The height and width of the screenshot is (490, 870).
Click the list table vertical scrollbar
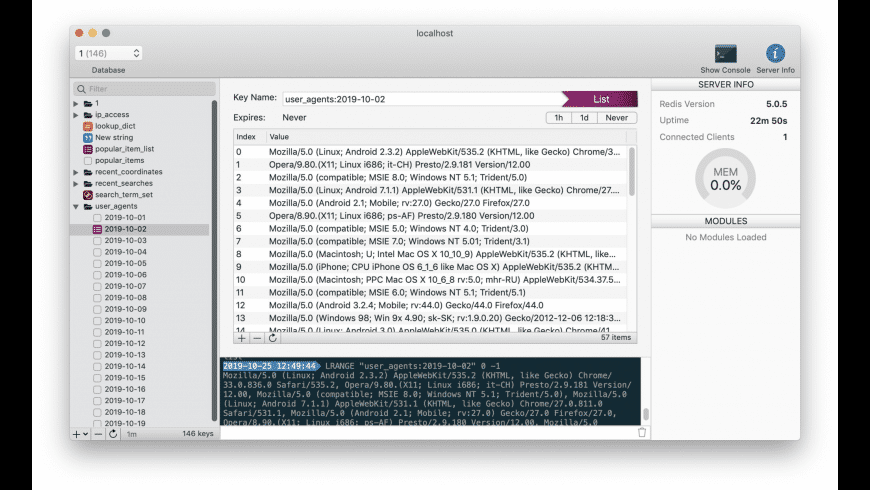pyautogui.click(x=631, y=171)
